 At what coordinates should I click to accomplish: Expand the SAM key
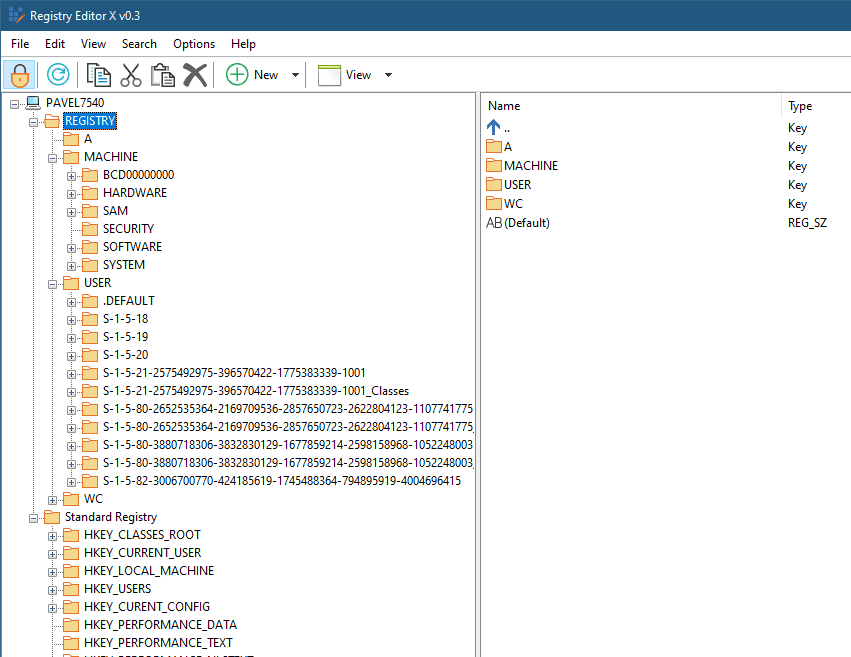point(71,212)
